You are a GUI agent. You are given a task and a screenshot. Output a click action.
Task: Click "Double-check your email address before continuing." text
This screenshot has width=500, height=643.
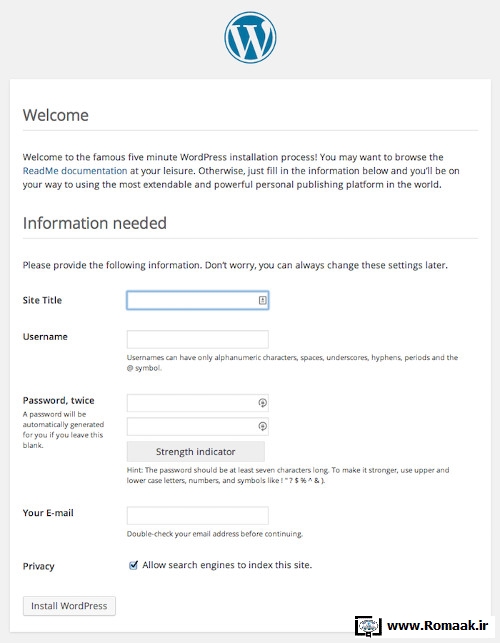(x=215, y=534)
